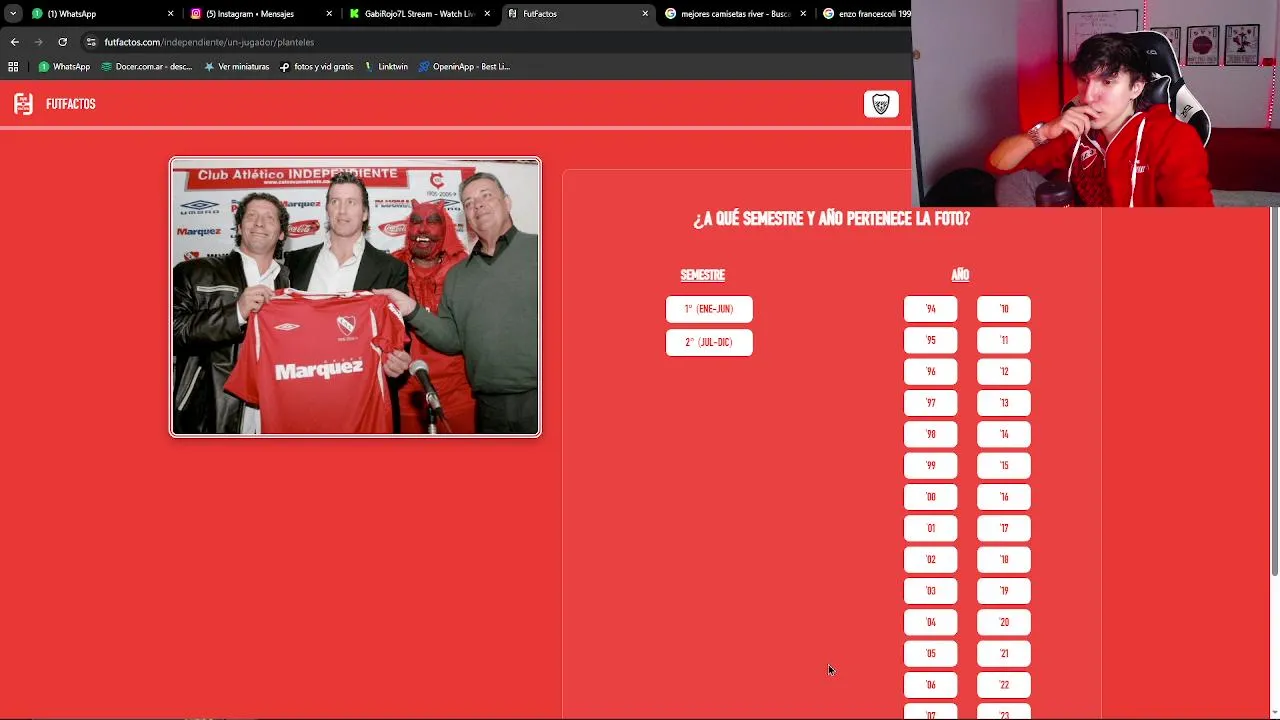Viewport: 1280px width, 720px height.
Task: Choose year '00
Action: click(931, 497)
